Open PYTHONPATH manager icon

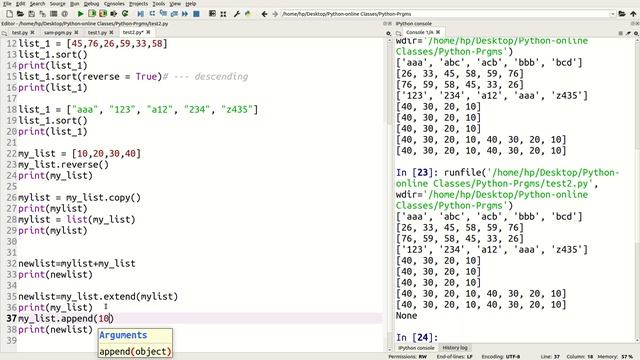click(x=248, y=14)
